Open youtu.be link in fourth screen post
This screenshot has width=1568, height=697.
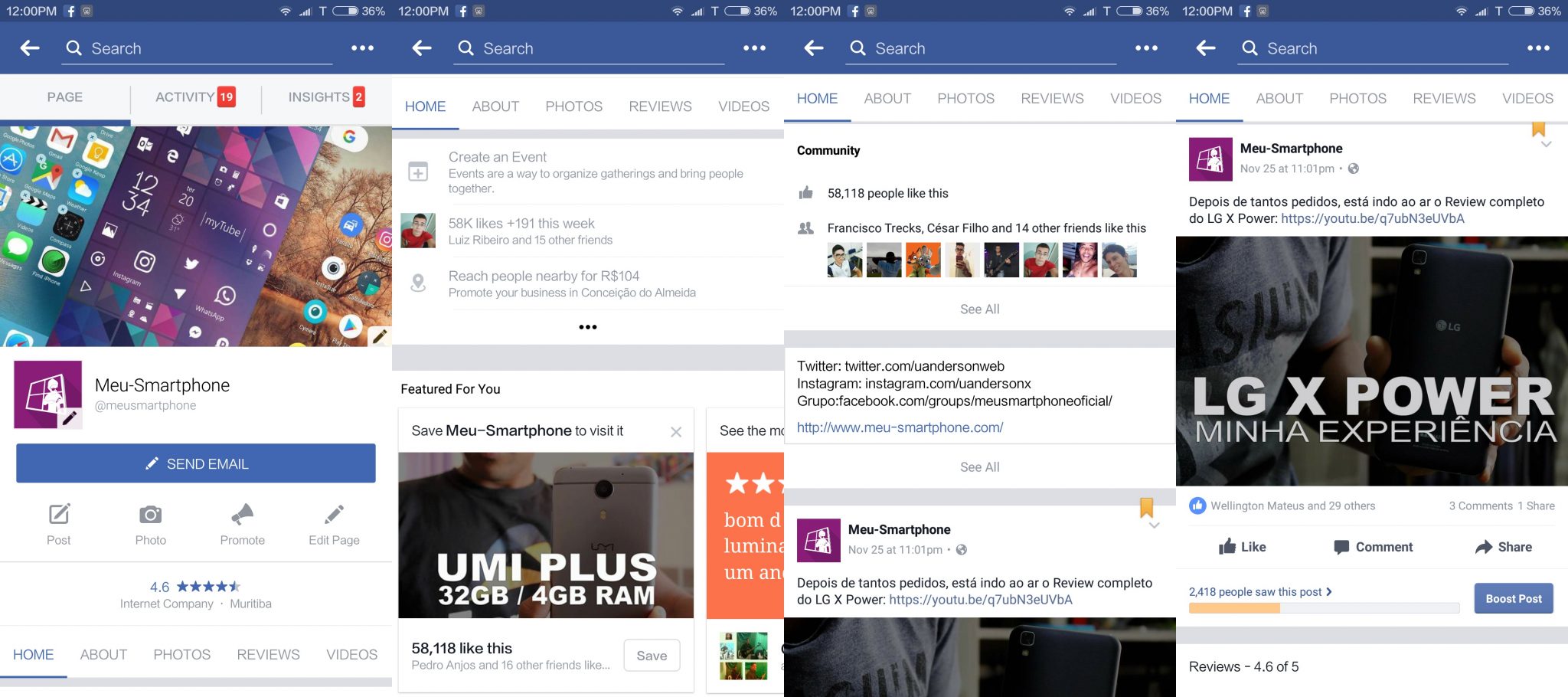pos(1372,219)
